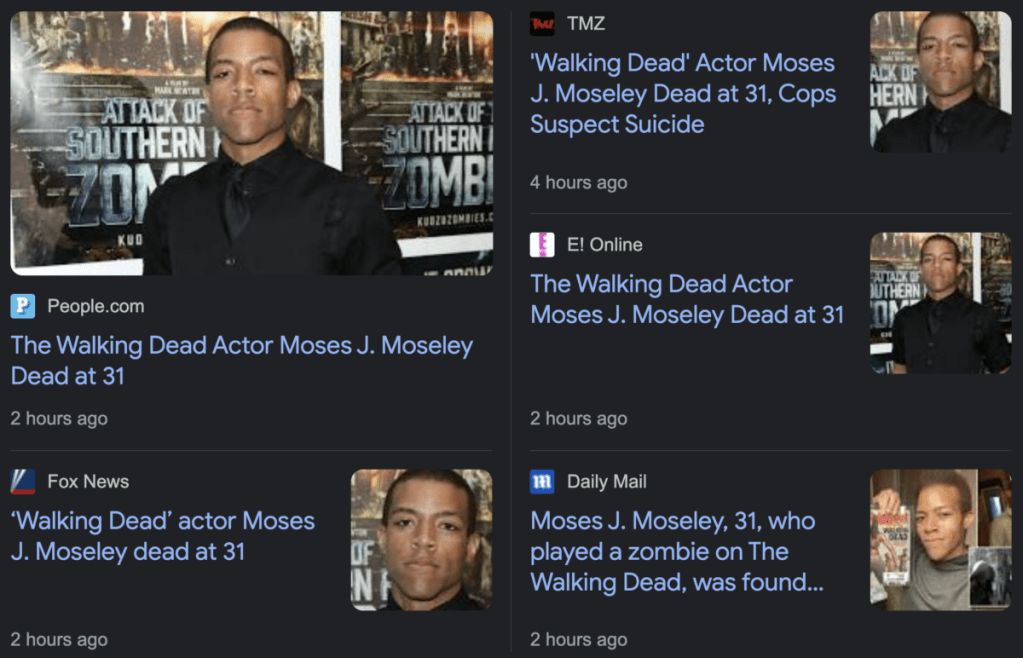This screenshot has height=658, width=1023.
Task: Click the People.com source name
Action: pyautogui.click(x=96, y=306)
